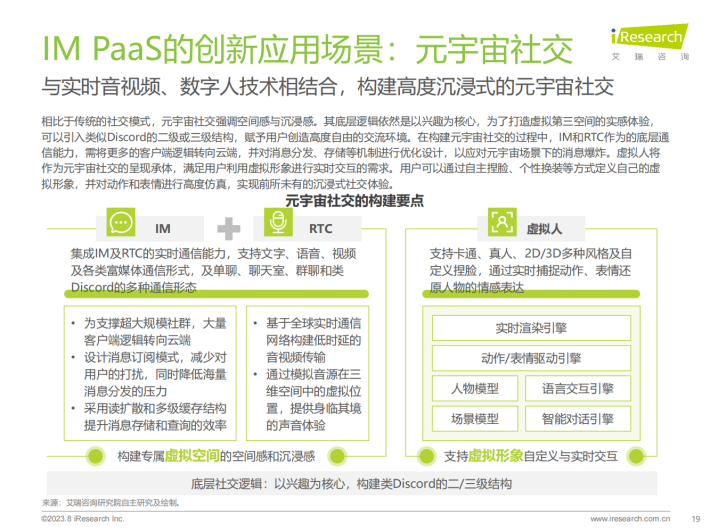Select the 场景模型 box

click(475, 419)
